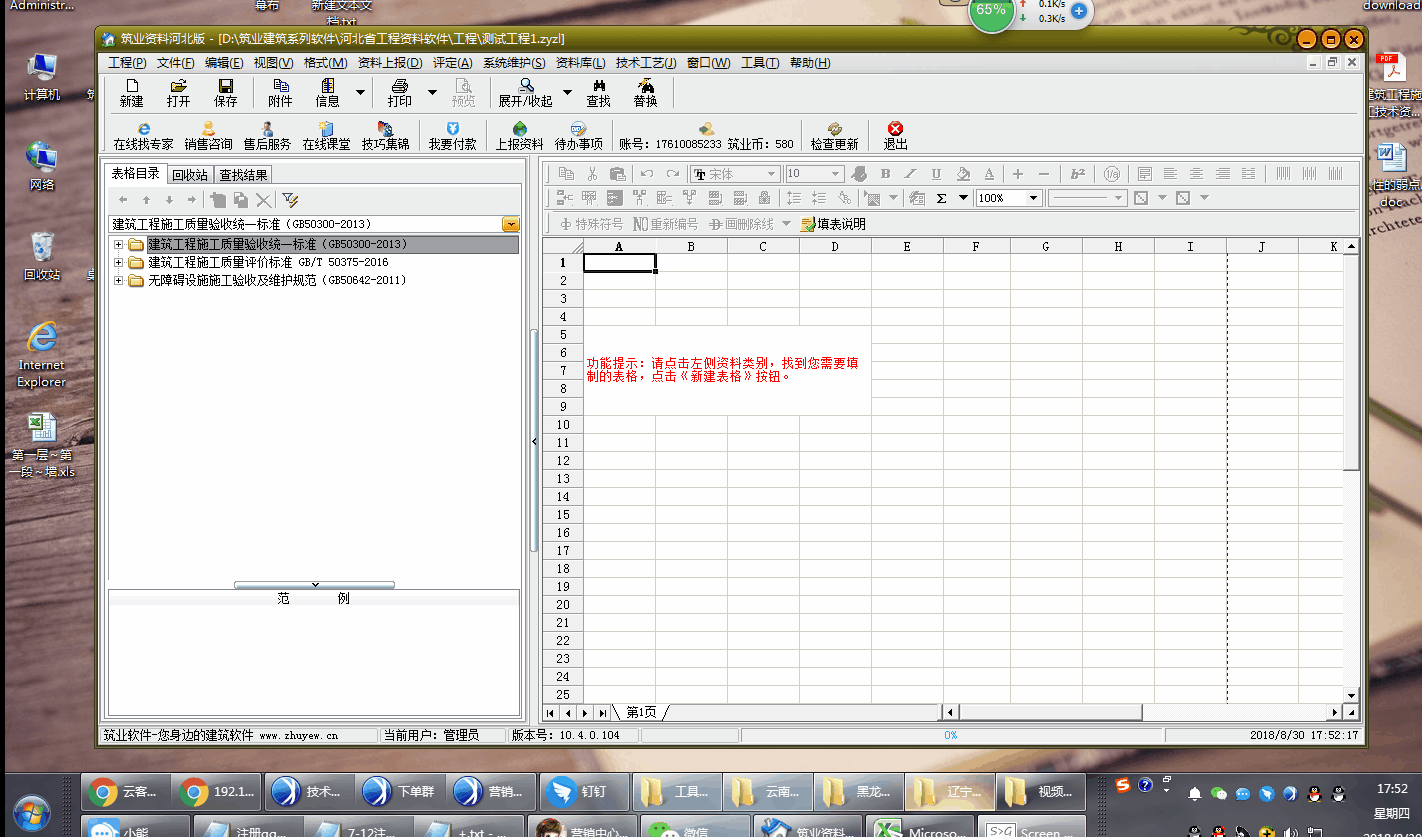Open 上报资料 report upload
1422x837 pixels.
click(519, 136)
